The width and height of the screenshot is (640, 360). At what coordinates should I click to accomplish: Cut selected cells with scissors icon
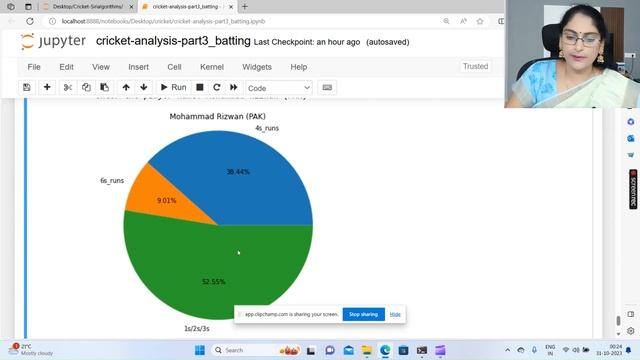[68, 87]
